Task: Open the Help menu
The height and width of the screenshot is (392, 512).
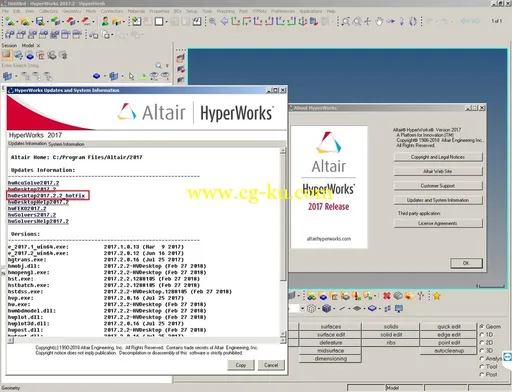Action: click(x=331, y=11)
